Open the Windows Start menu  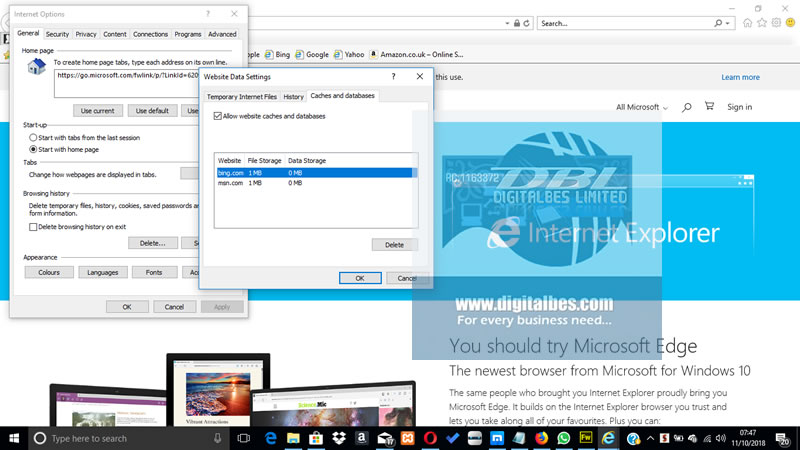(14, 438)
